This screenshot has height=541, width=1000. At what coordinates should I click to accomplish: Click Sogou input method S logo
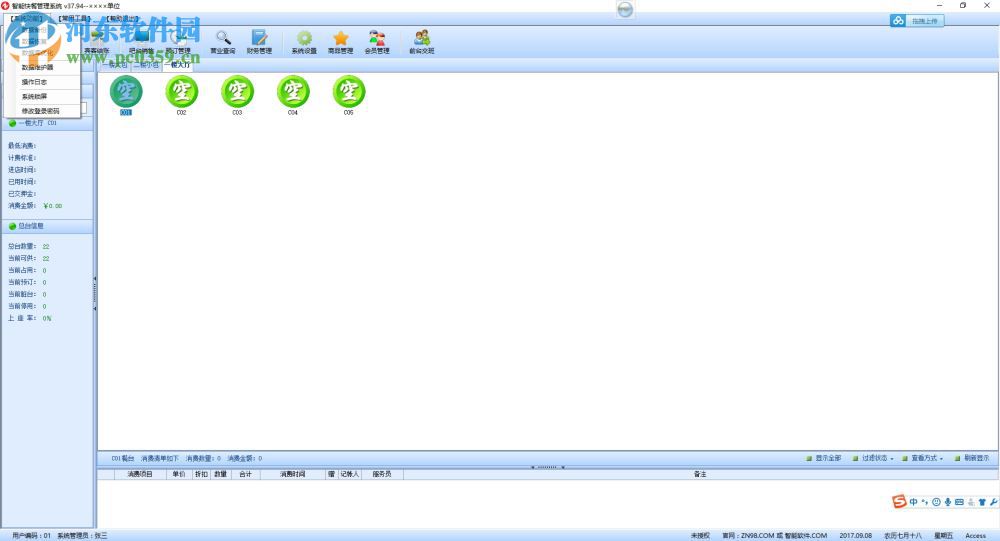[x=899, y=501]
